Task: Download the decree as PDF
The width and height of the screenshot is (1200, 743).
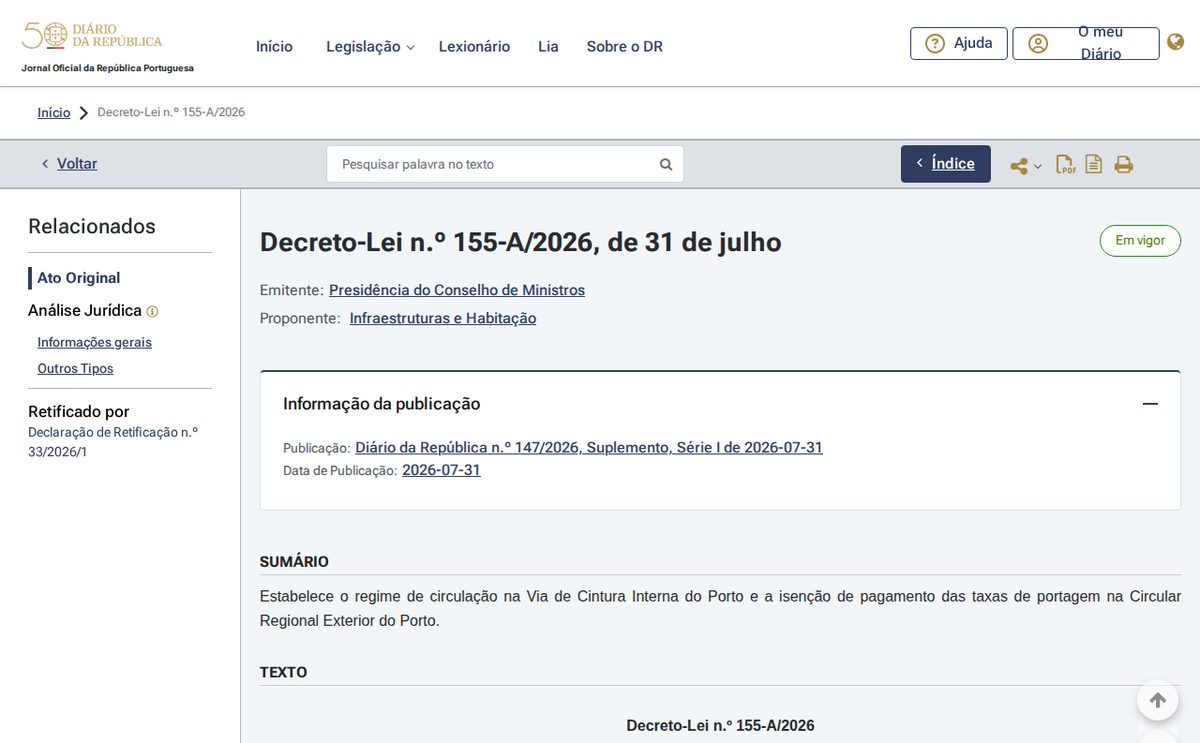Action: click(1066, 165)
